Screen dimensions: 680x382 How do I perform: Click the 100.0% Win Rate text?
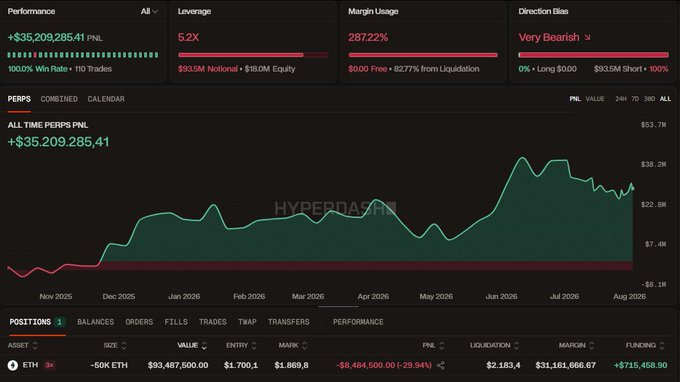coord(38,69)
